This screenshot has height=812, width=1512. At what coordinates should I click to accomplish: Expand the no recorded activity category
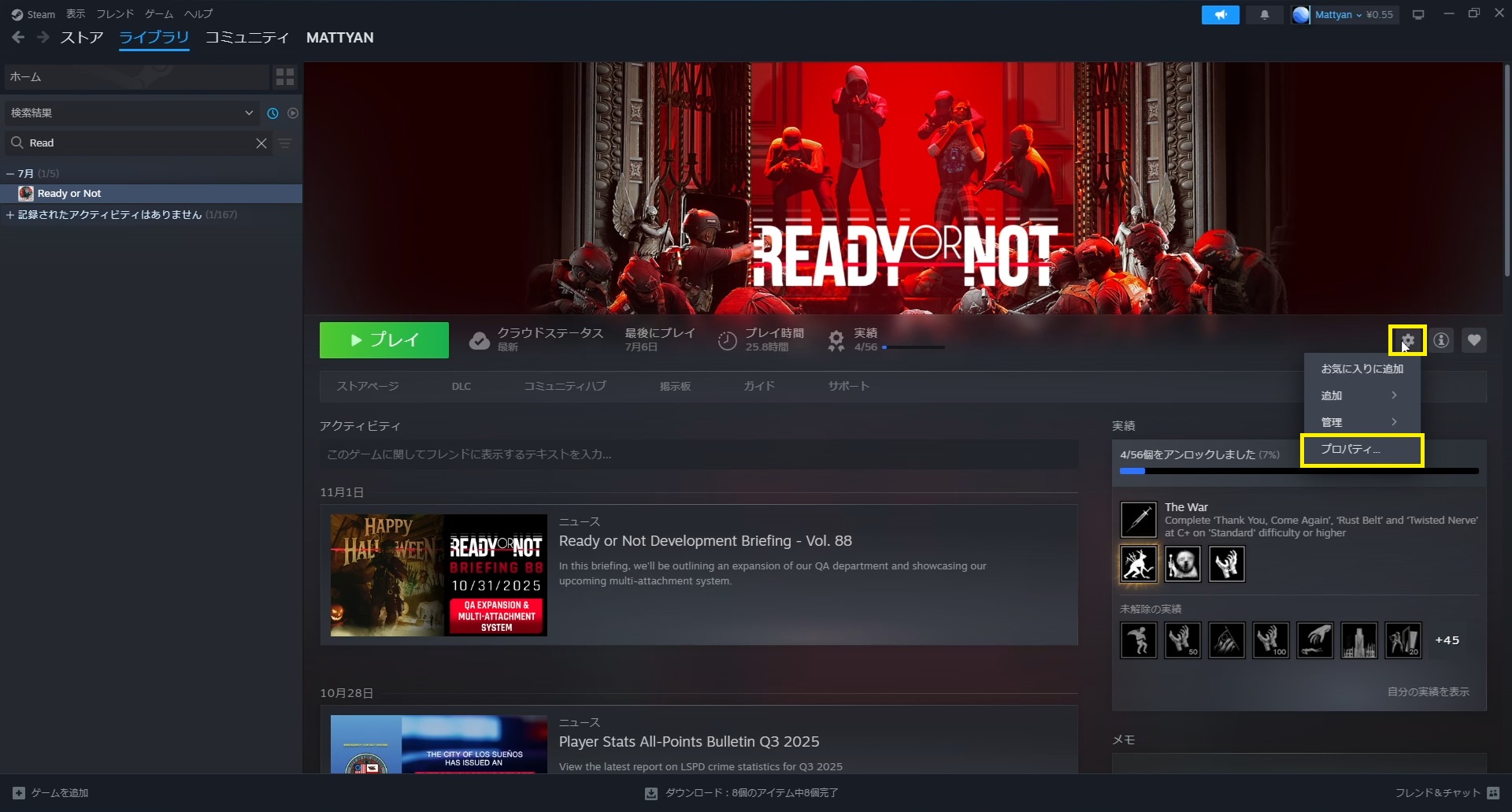10,215
